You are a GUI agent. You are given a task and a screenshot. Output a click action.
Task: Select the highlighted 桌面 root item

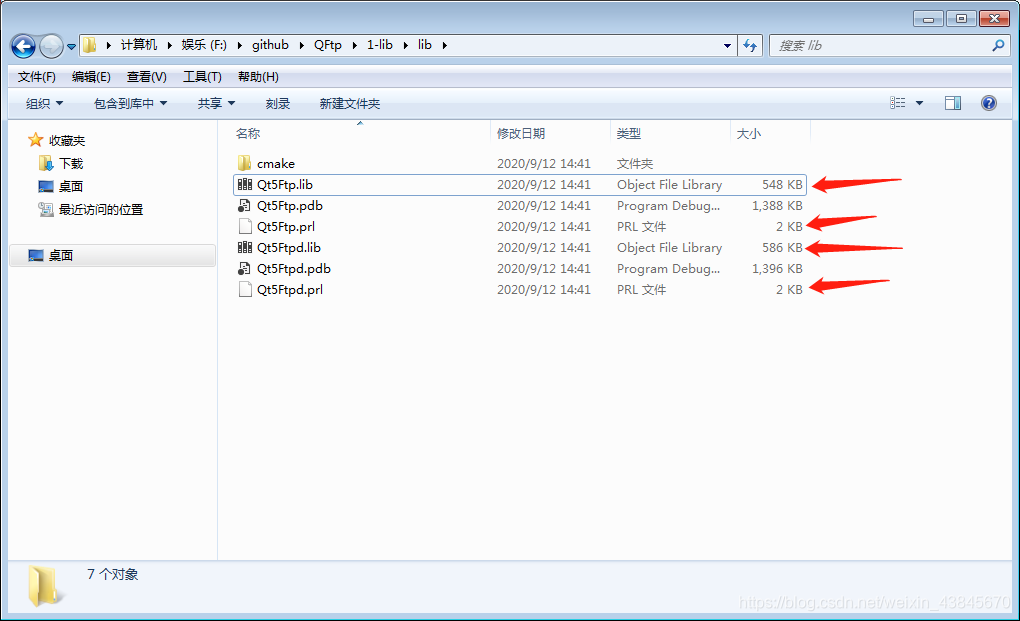[113, 256]
